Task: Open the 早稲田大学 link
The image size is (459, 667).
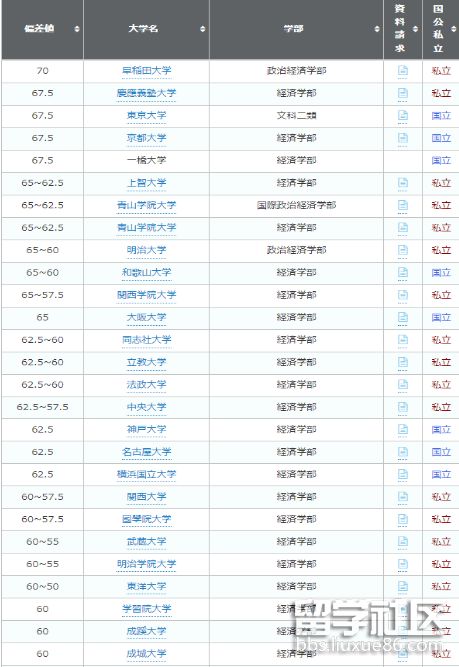Action: pos(146,71)
